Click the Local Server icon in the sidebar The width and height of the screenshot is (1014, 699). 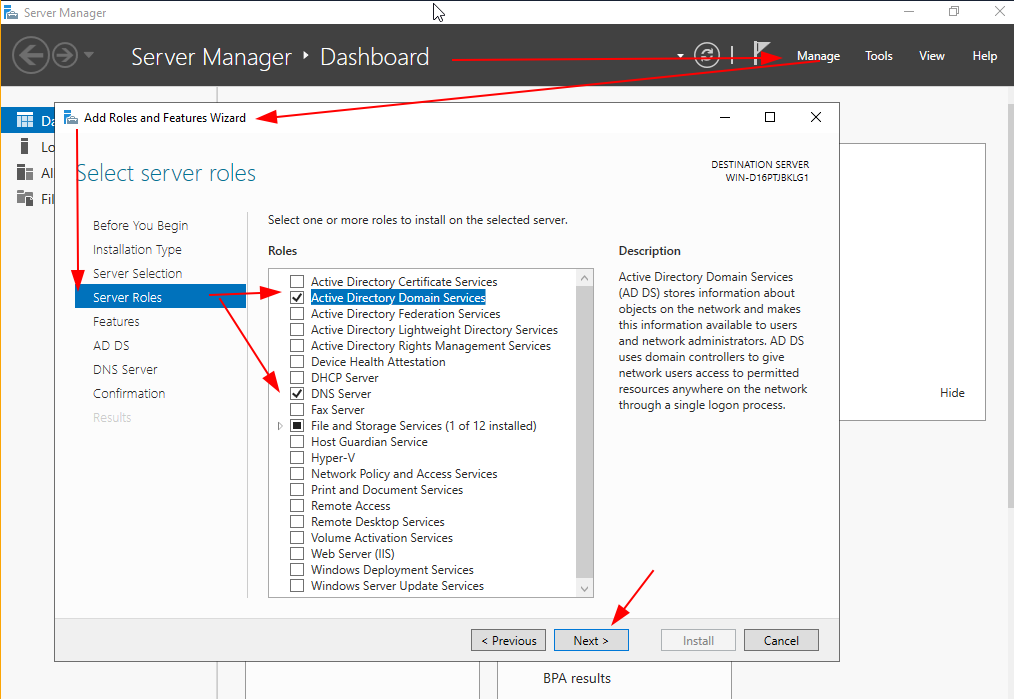coord(25,147)
